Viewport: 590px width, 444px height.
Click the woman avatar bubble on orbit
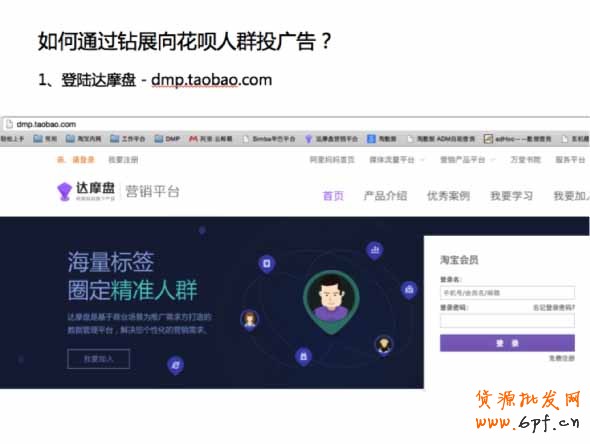(x=249, y=320)
